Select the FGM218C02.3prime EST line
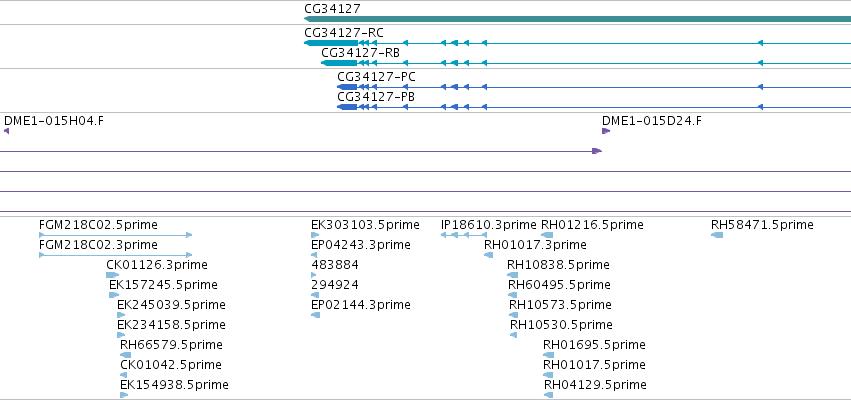Screen dimensions: 851x400 click(x=116, y=255)
